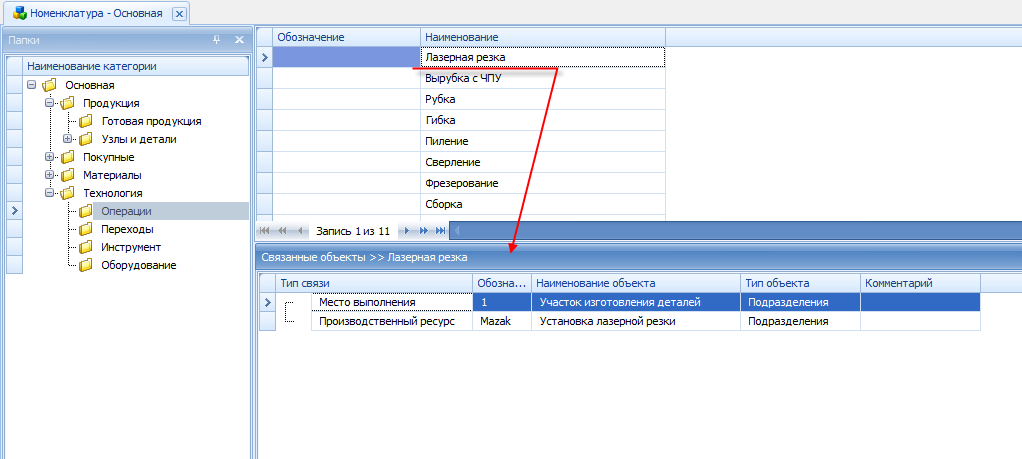This screenshot has width=1022, height=459.
Task: Select Вырубка с ЧПУ row
Action: point(543,78)
